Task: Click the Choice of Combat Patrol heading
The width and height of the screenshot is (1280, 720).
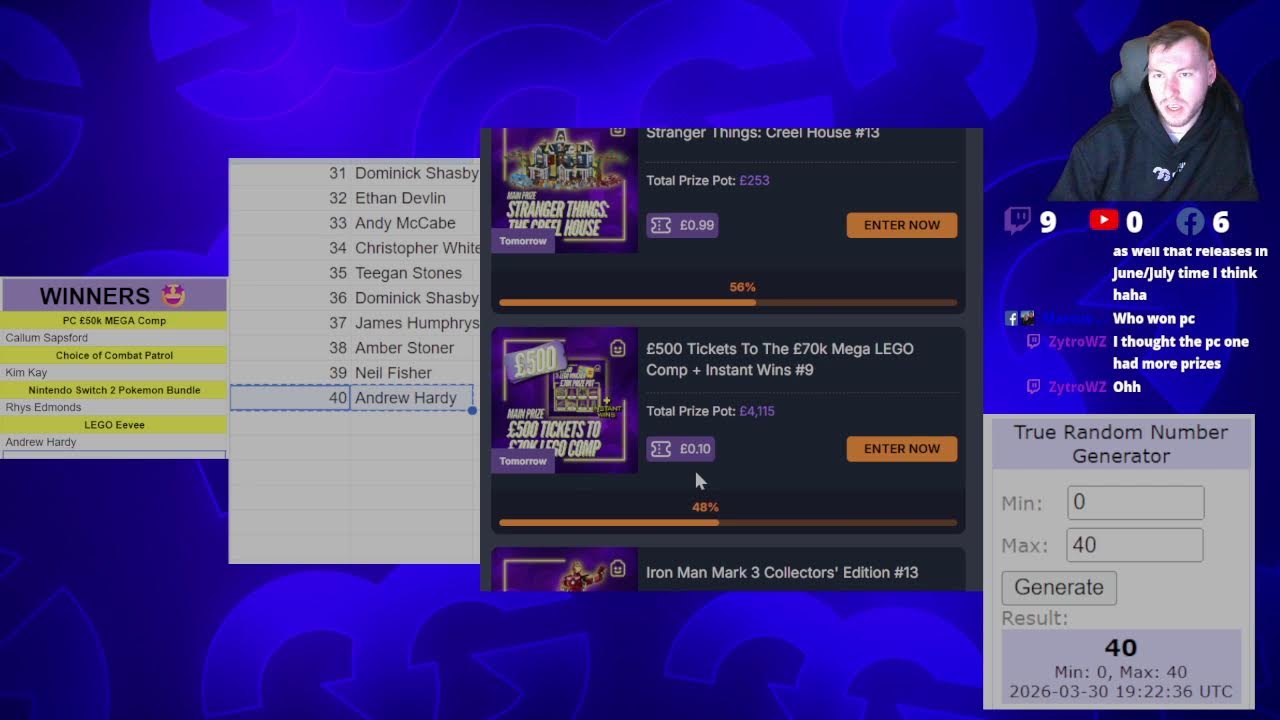Action: (114, 355)
